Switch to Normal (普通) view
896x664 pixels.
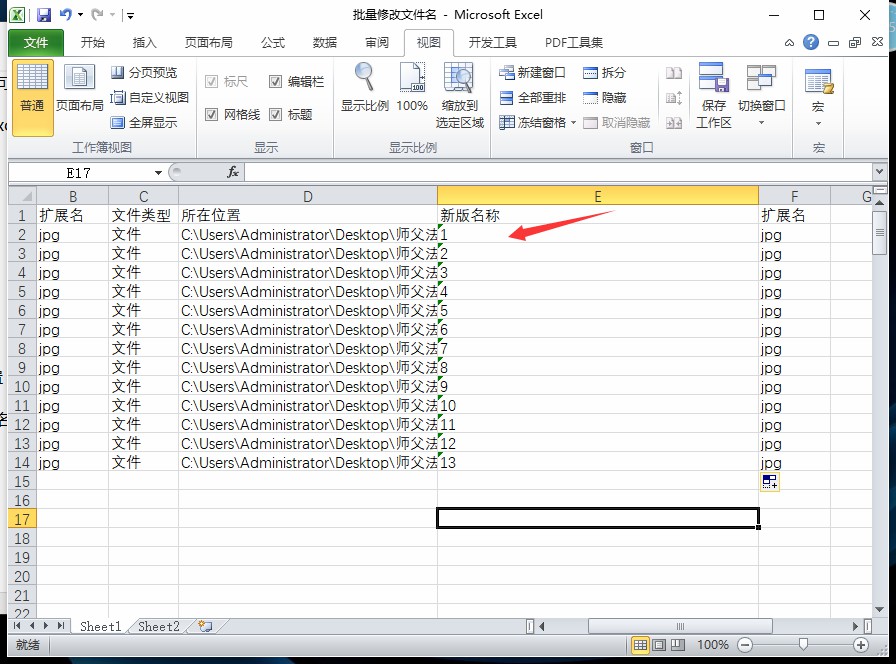[33, 97]
